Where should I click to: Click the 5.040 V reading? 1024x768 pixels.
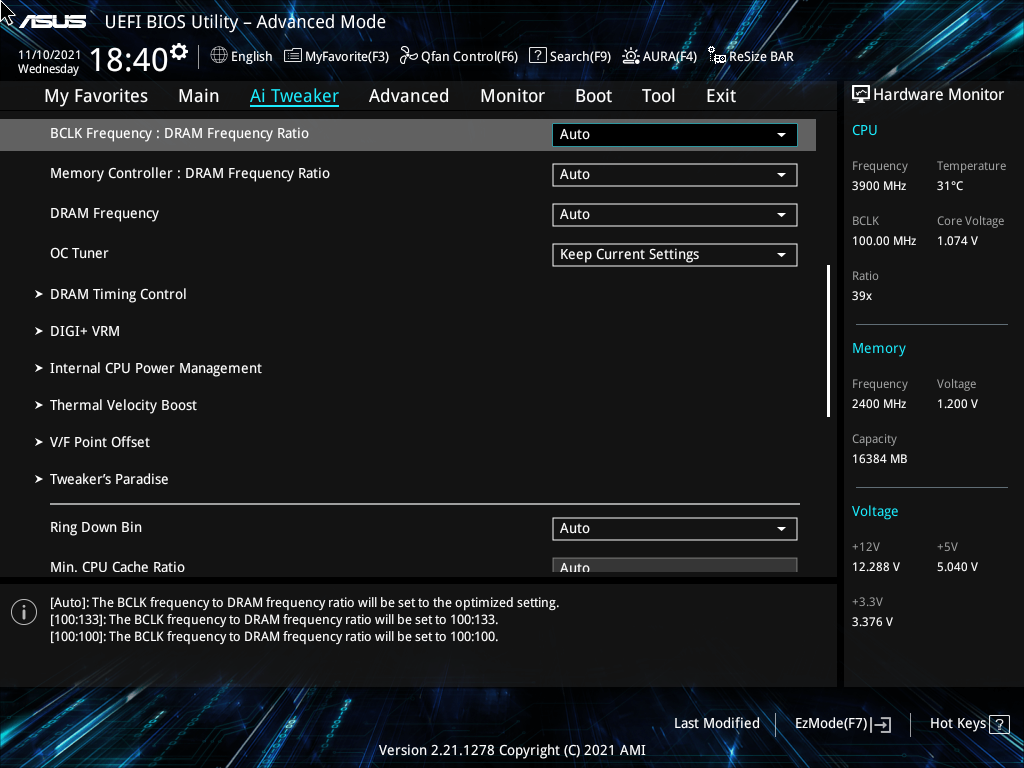(x=957, y=567)
